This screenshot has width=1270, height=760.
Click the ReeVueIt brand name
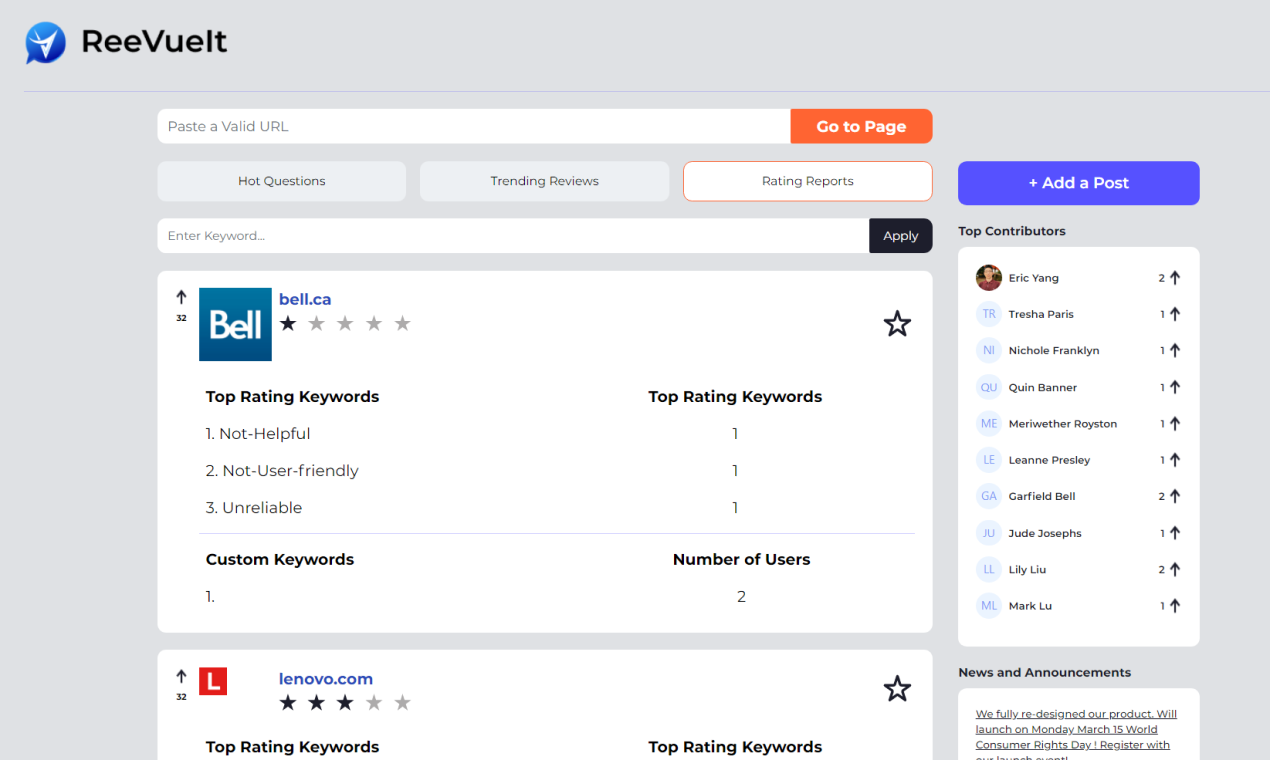[154, 42]
